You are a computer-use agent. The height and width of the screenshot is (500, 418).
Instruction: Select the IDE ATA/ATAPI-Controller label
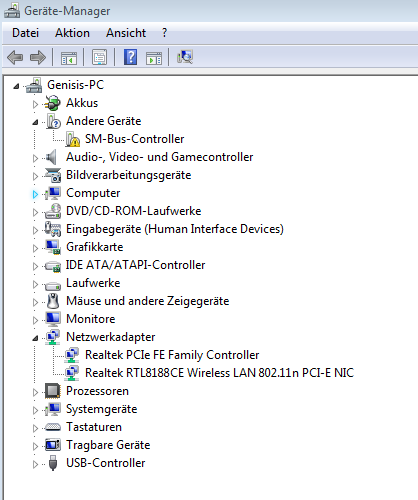136,265
